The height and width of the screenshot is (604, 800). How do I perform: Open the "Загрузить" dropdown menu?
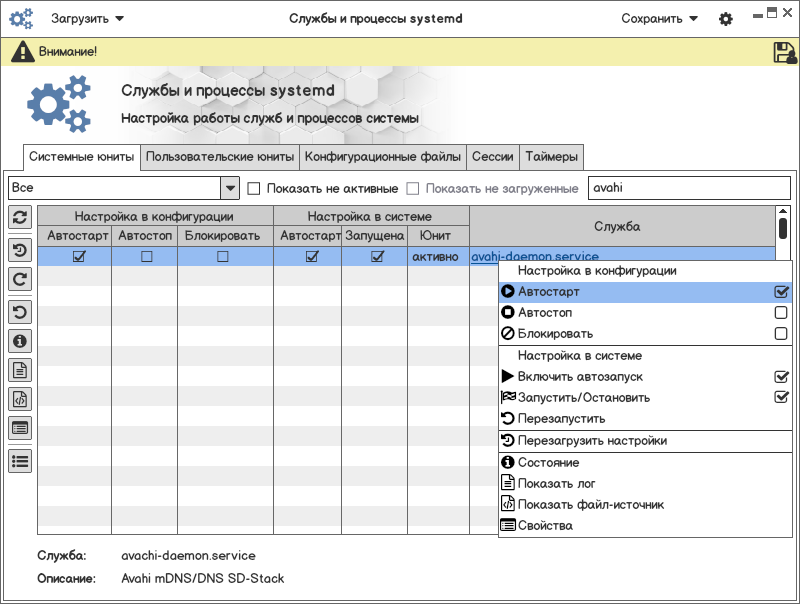click(88, 18)
